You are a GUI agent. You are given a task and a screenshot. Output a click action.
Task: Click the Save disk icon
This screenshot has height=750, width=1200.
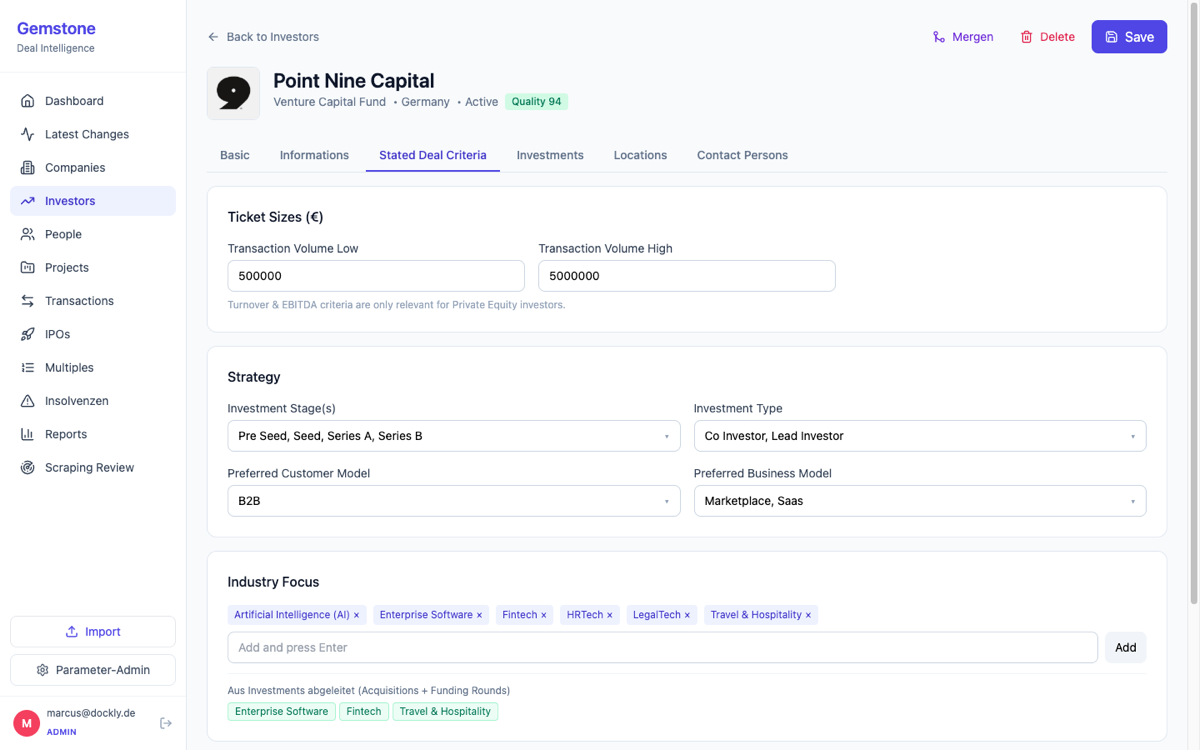pos(1111,37)
